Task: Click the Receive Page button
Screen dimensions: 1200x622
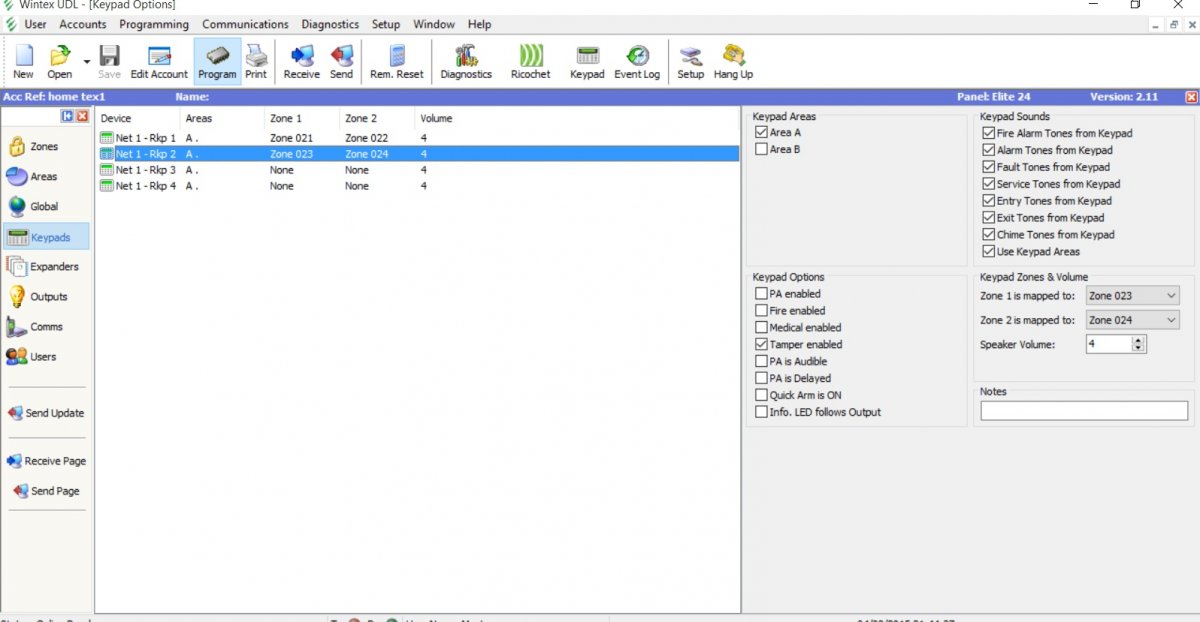Action: click(46, 461)
